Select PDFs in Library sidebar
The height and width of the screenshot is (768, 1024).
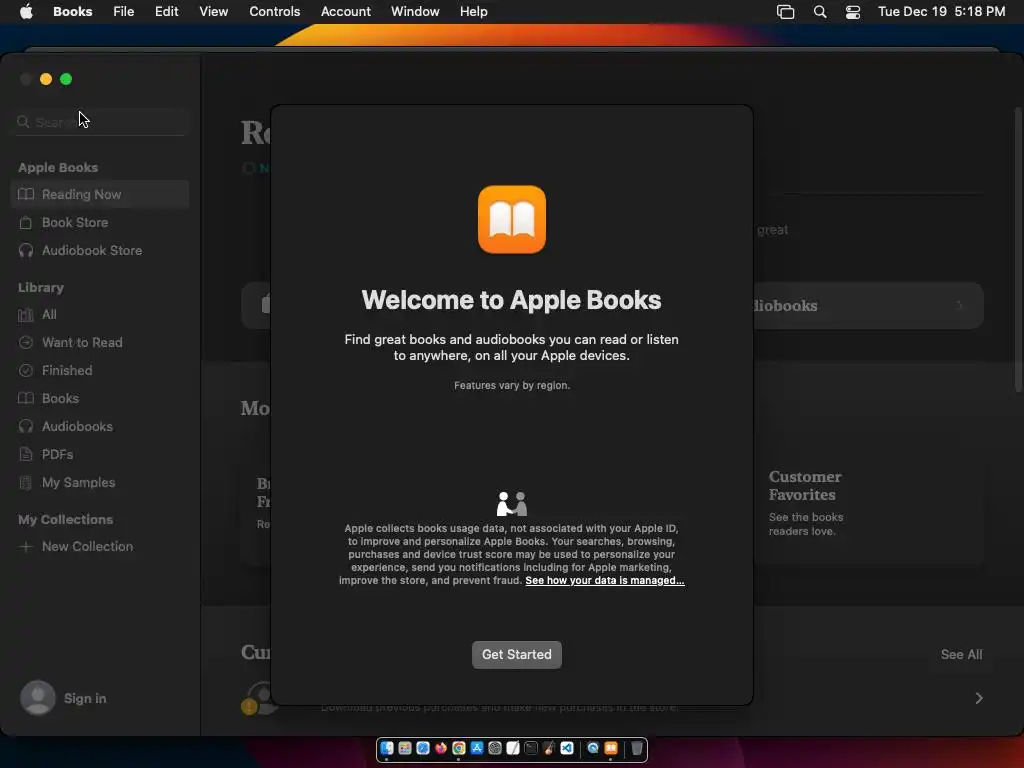100,455
